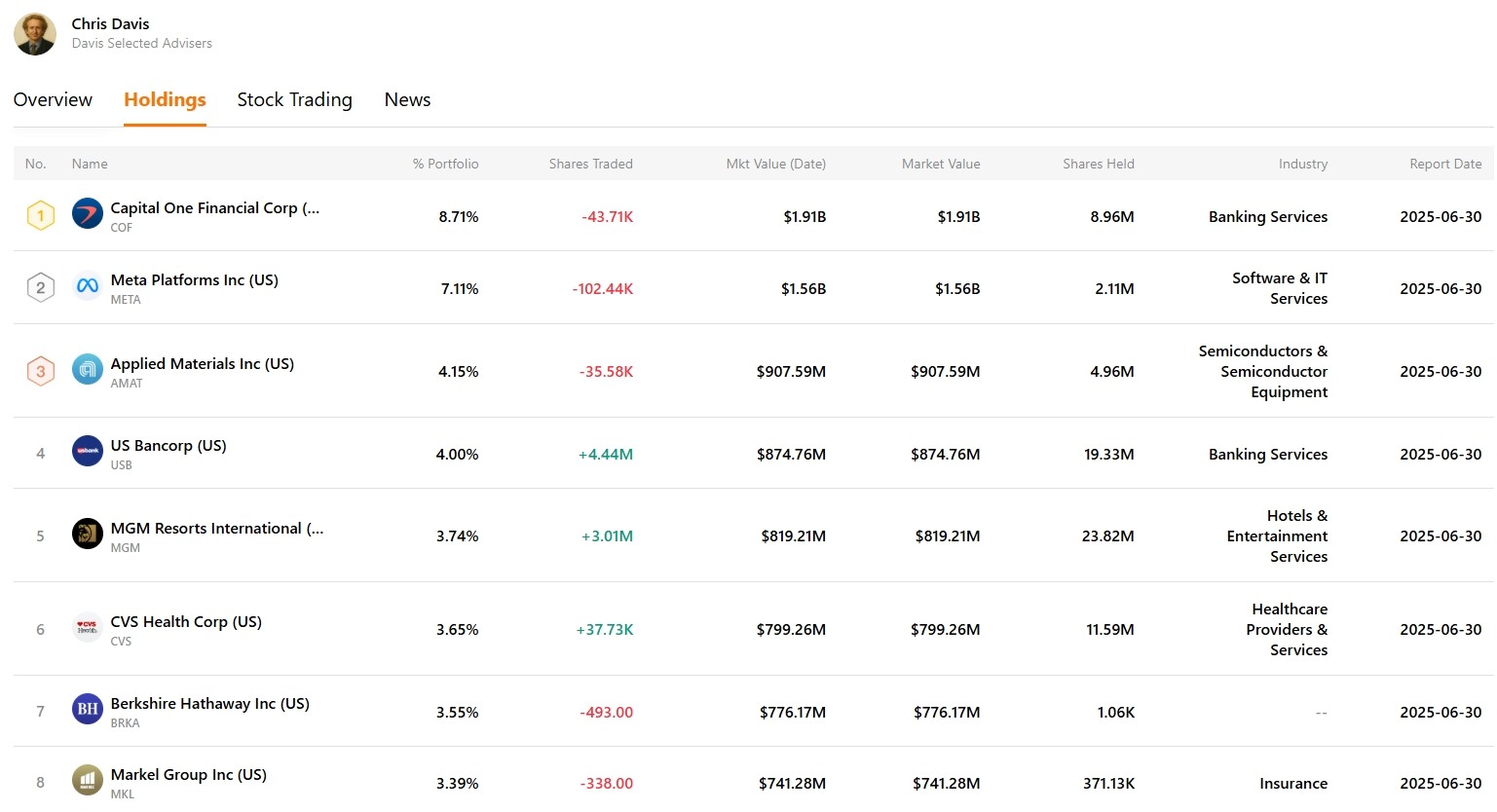This screenshot has width=1497, height=812.
Task: Click the META ticker symbol
Action: (x=126, y=300)
